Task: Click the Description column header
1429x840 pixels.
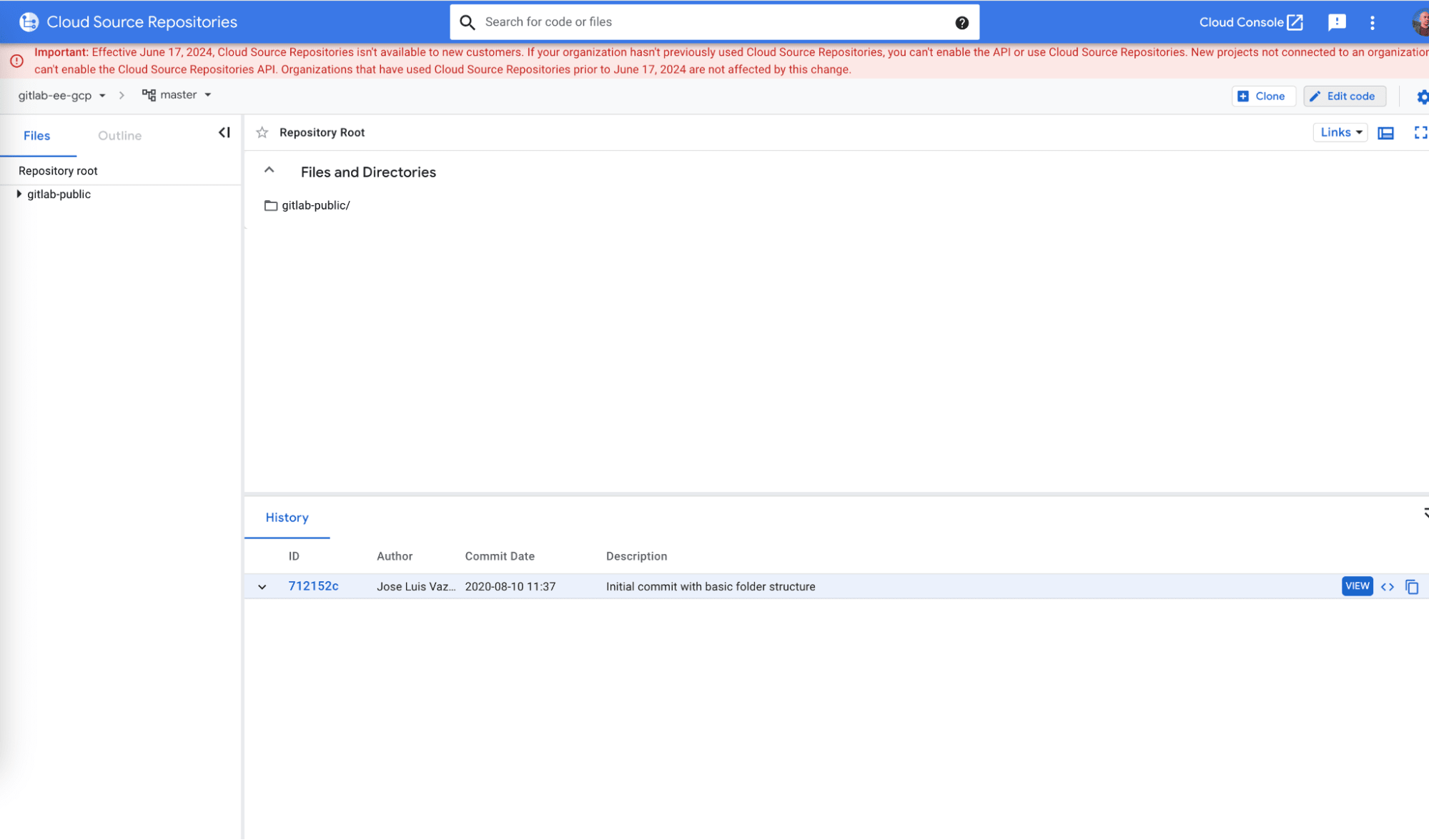Action: click(x=637, y=556)
